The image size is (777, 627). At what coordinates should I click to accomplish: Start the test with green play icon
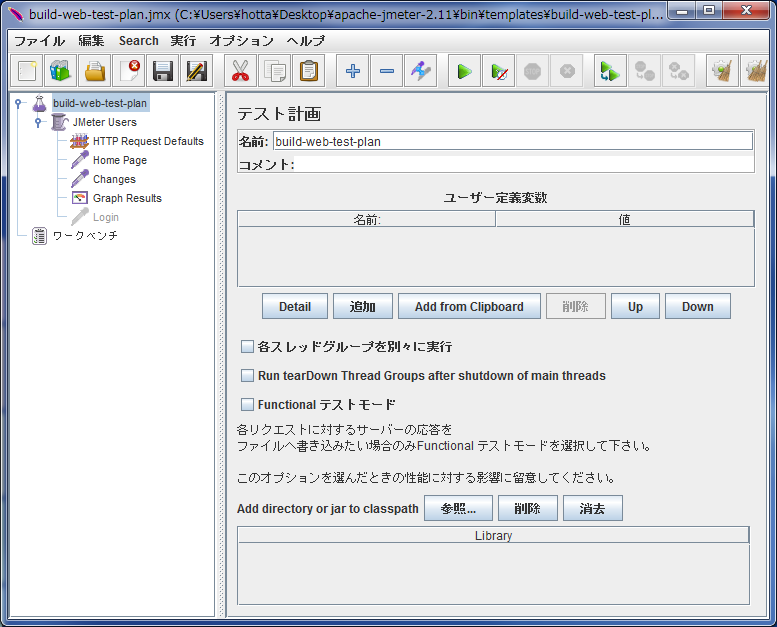tap(464, 71)
